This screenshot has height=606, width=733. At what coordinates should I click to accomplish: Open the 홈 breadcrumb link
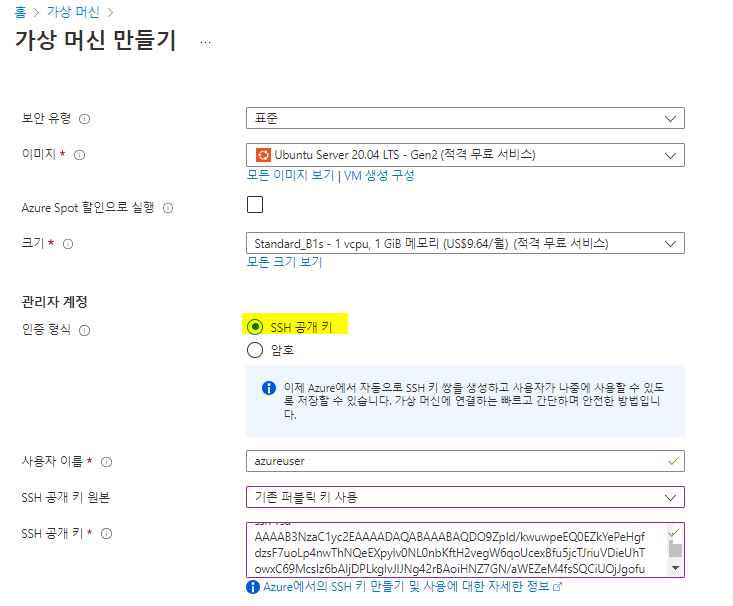pos(21,12)
